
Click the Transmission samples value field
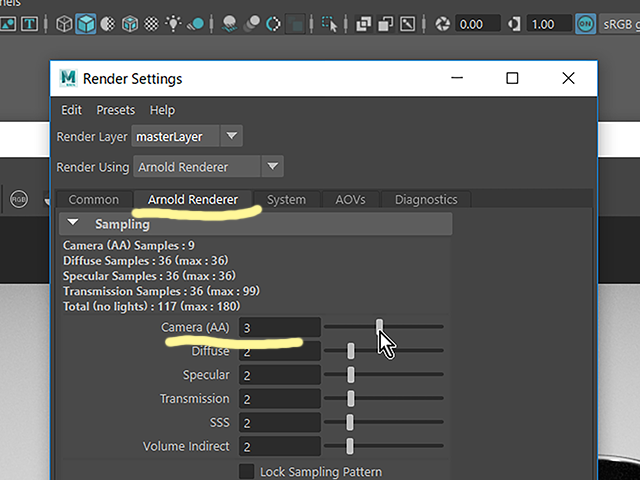(280, 399)
